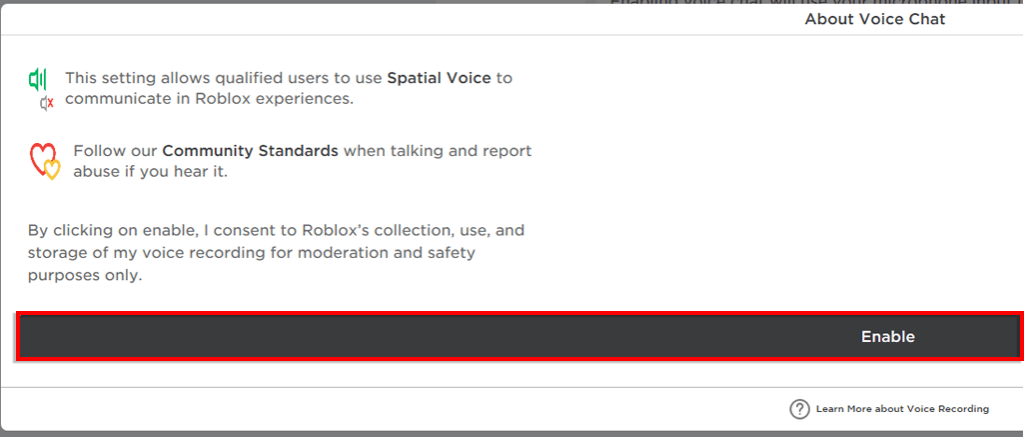Viewport: 1024px width, 437px height.
Task: Click the question mark help icon
Action: click(799, 409)
